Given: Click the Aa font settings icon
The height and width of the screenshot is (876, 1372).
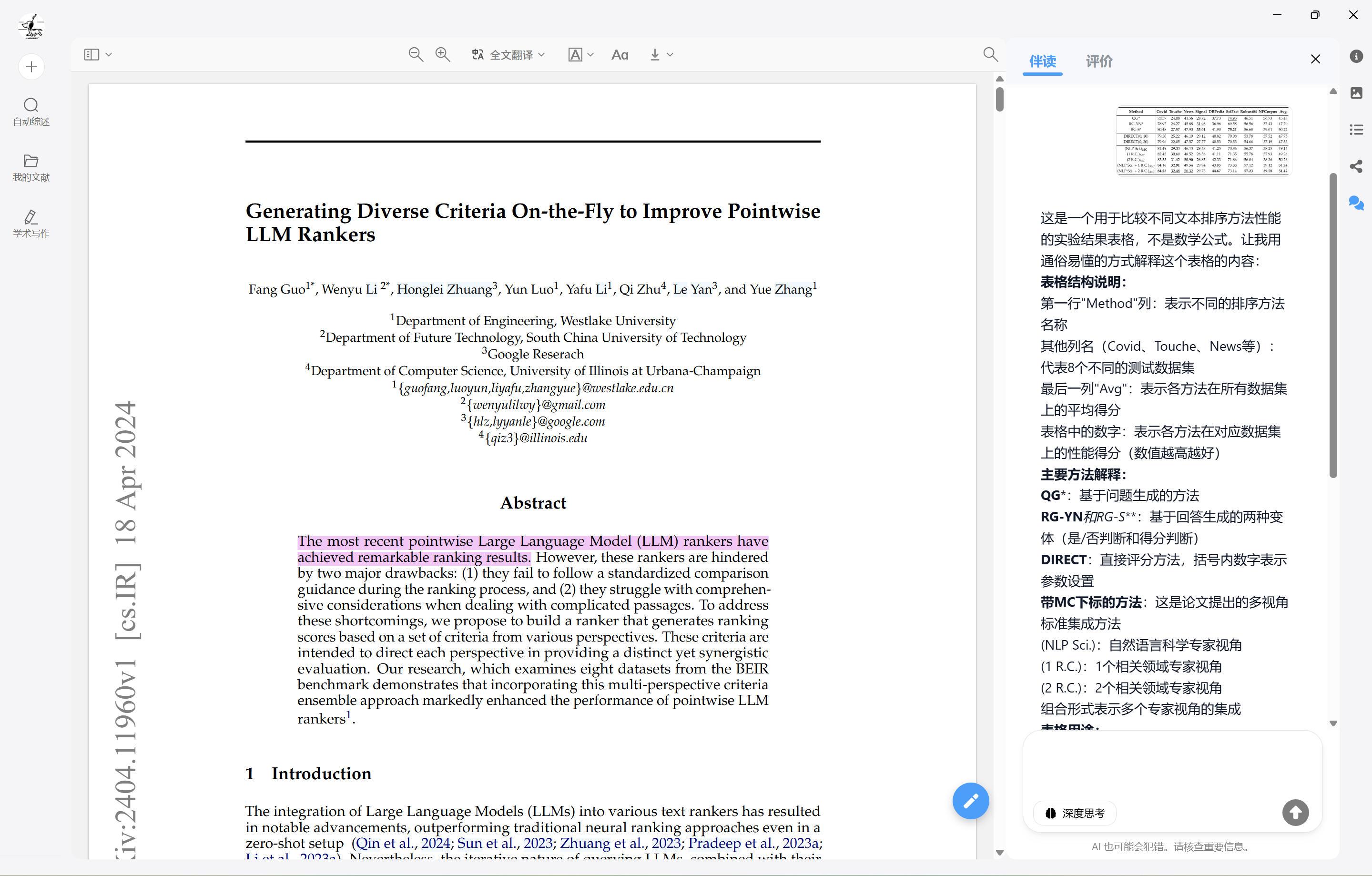Looking at the screenshot, I should point(620,55).
